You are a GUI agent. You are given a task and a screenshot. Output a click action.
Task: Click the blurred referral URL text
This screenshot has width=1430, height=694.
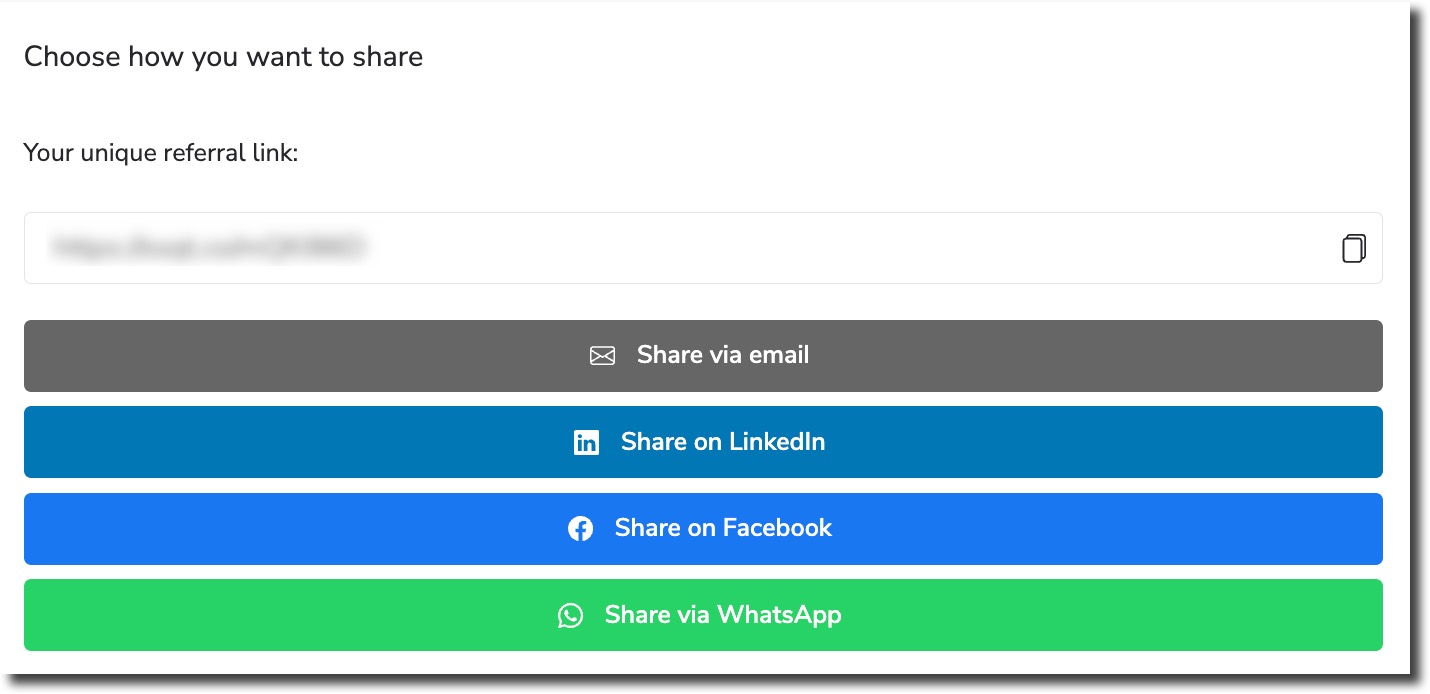(x=208, y=246)
